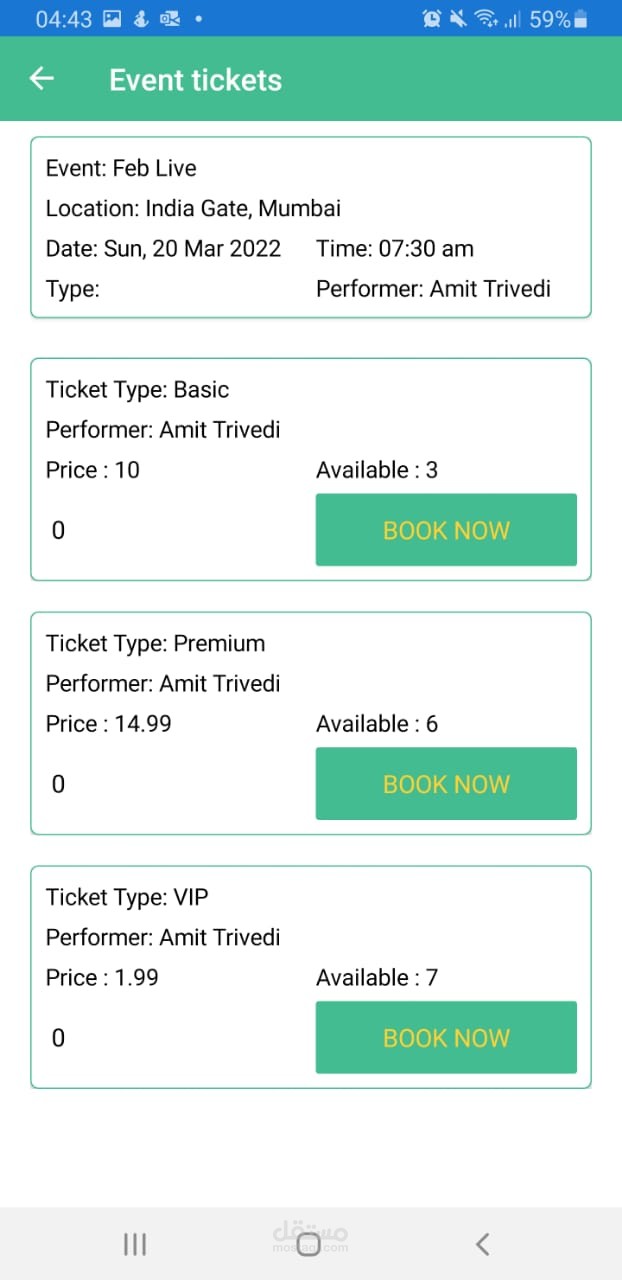Book the Premium ticket now
The image size is (622, 1280).
click(x=446, y=784)
